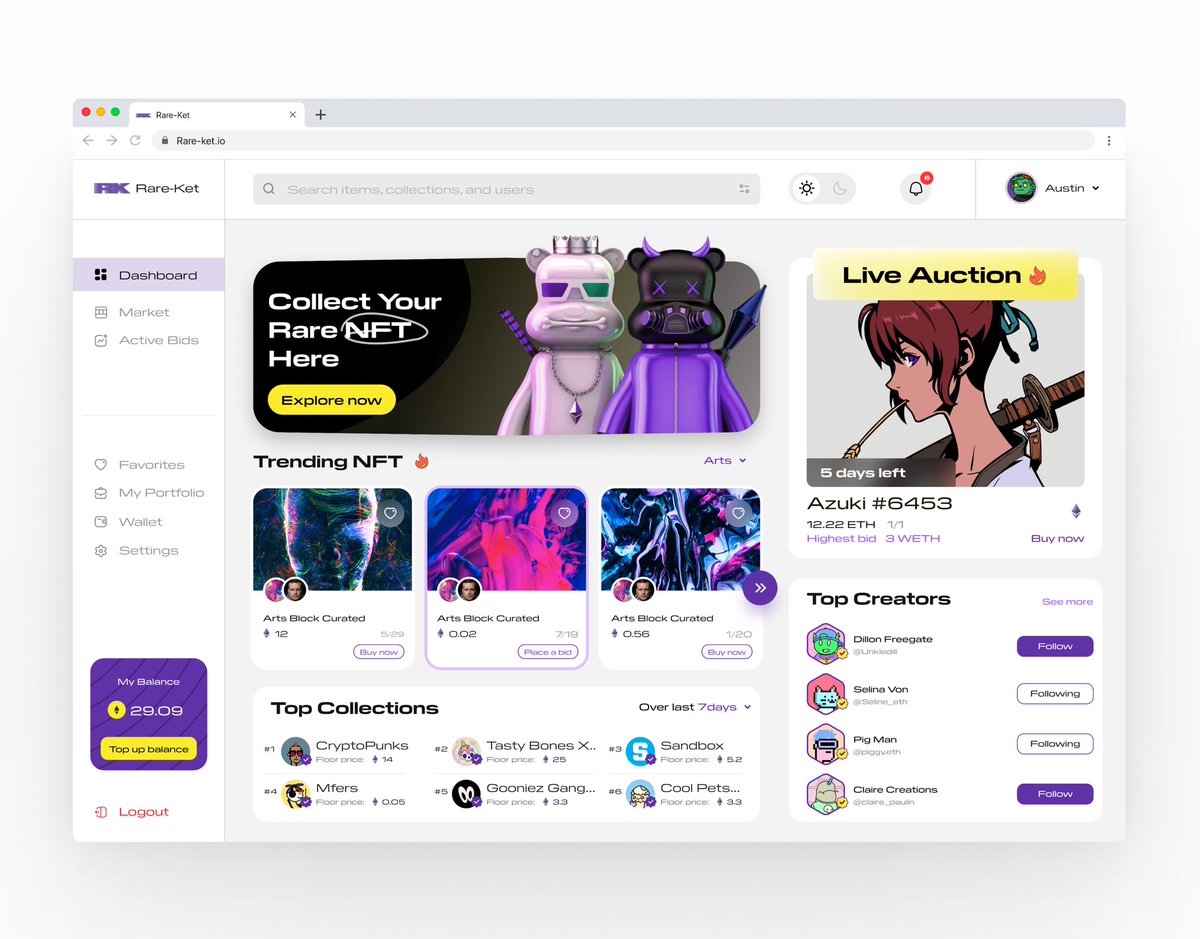Open a new browser tab
1200x939 pixels.
(x=320, y=115)
